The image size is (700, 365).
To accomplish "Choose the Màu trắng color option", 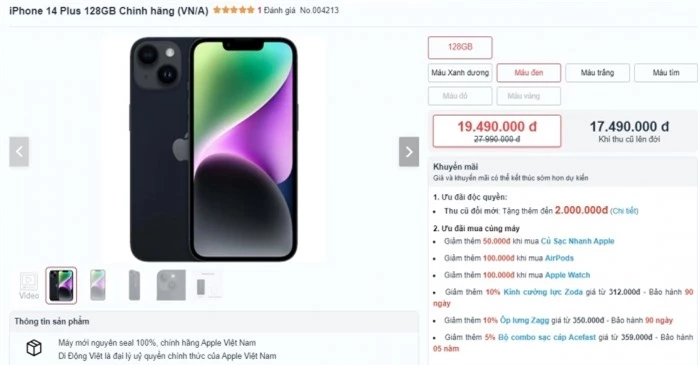I will coord(597,73).
